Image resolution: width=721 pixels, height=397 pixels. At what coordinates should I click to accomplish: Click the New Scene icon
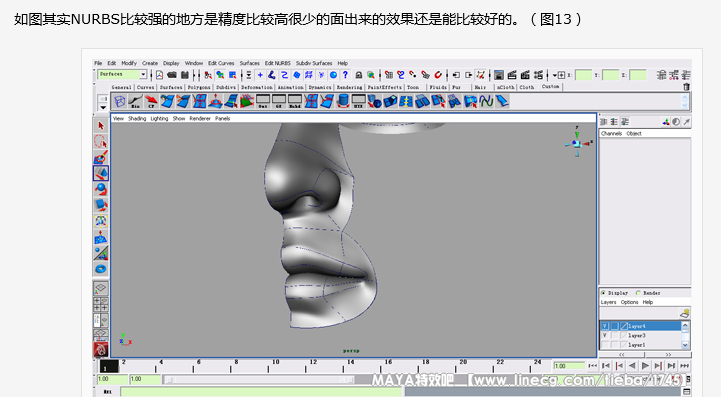(159, 75)
